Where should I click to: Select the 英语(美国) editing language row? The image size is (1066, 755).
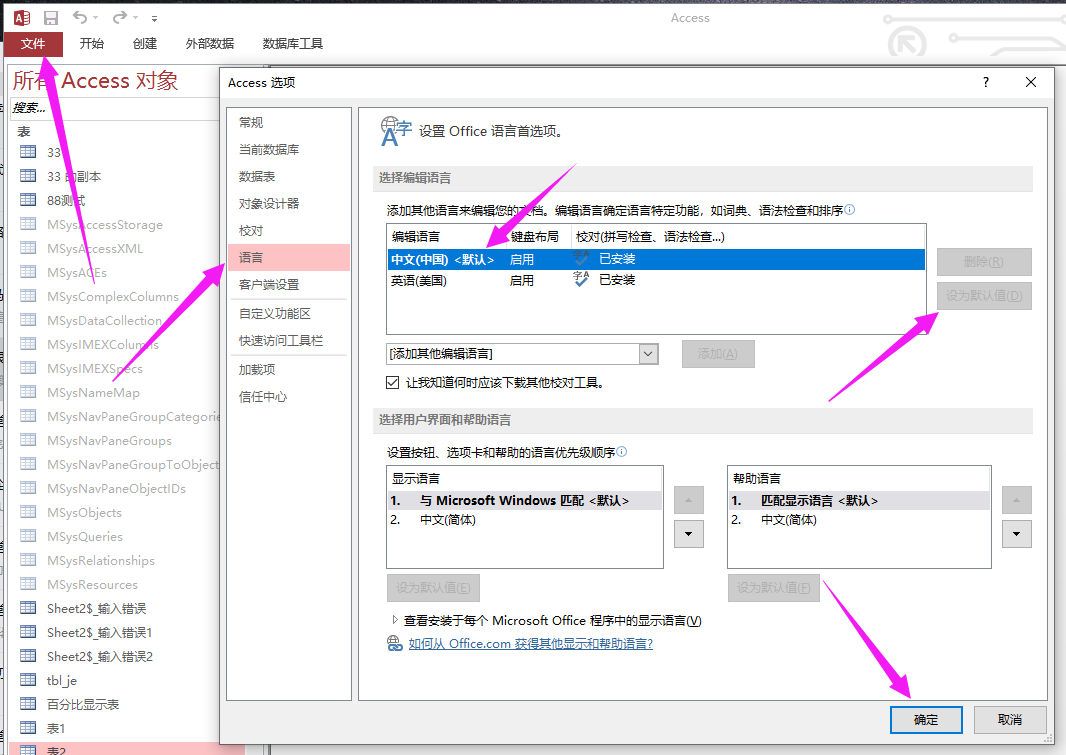(x=656, y=280)
